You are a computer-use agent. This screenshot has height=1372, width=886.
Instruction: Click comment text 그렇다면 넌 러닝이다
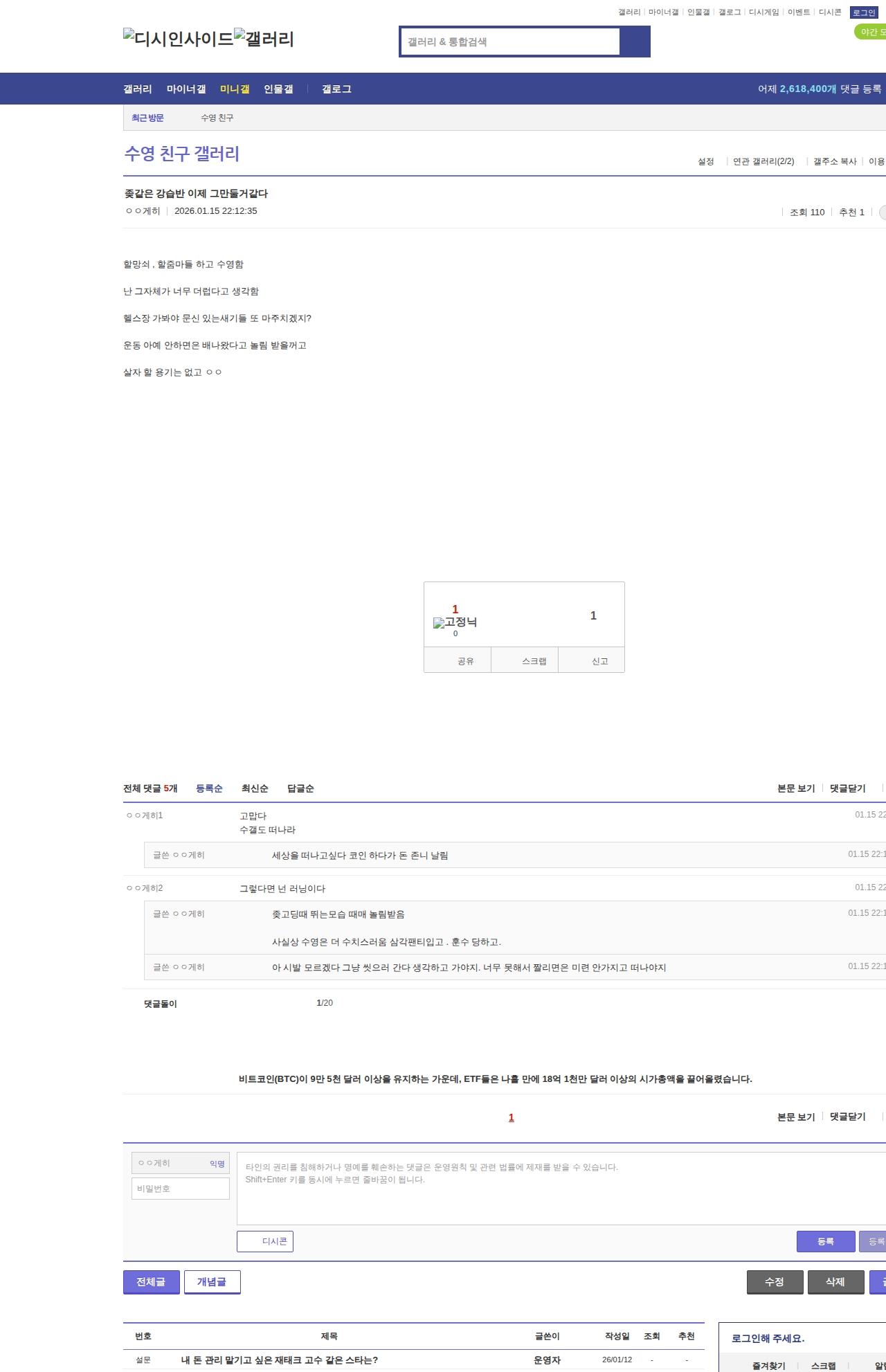pos(282,889)
